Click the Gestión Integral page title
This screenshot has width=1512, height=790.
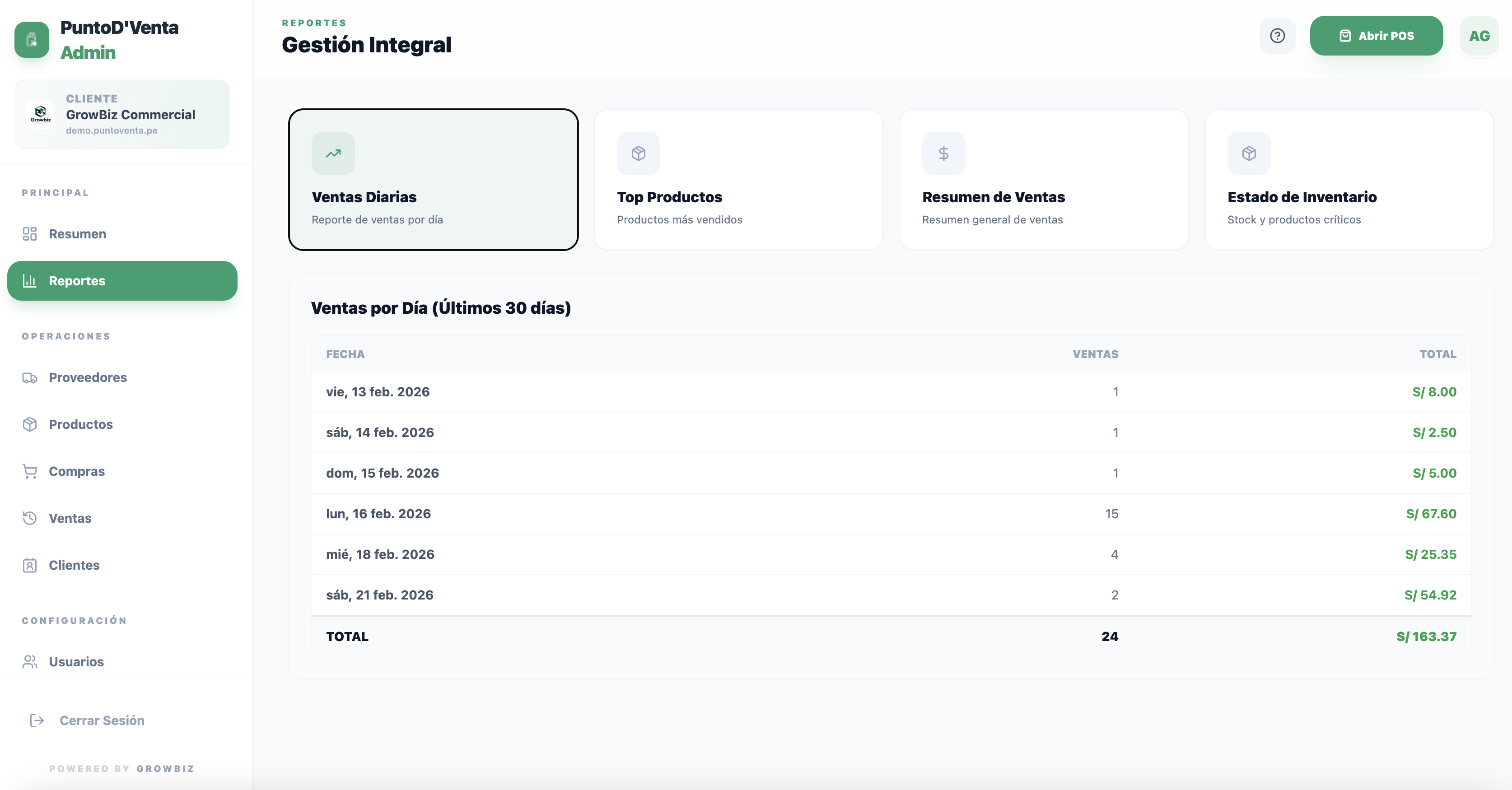[x=366, y=45]
